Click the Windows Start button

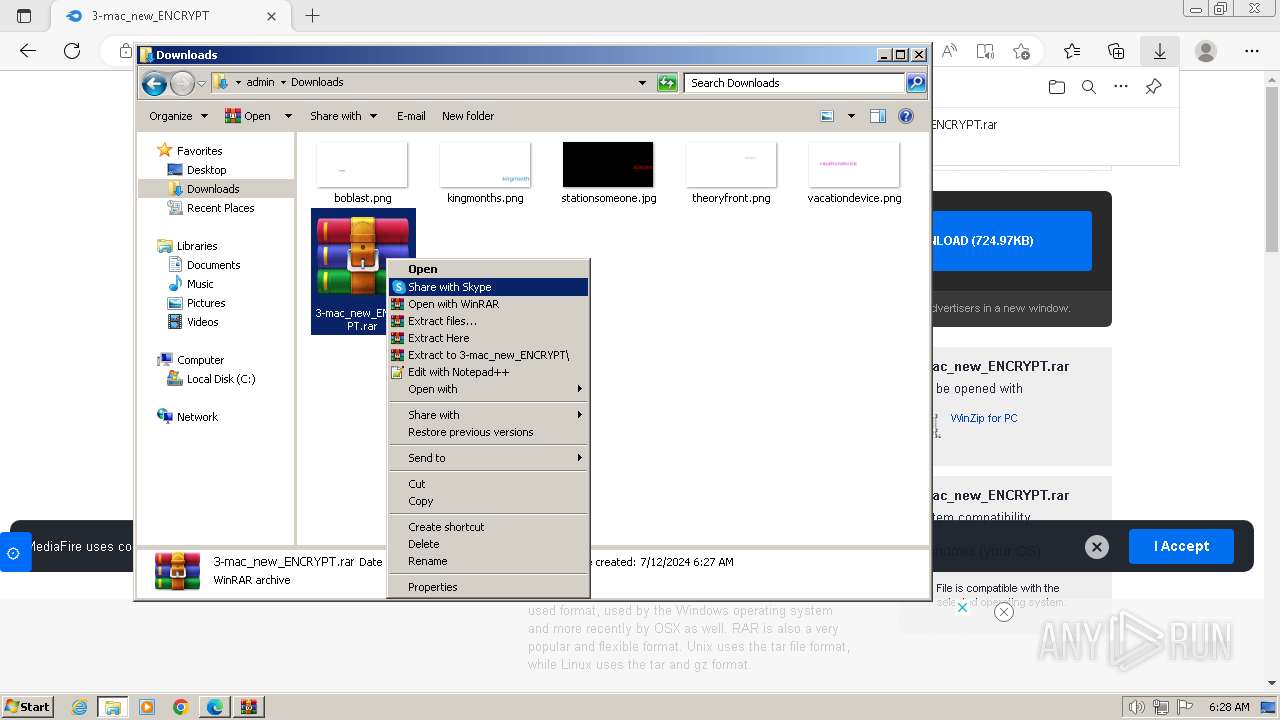tap(27, 707)
